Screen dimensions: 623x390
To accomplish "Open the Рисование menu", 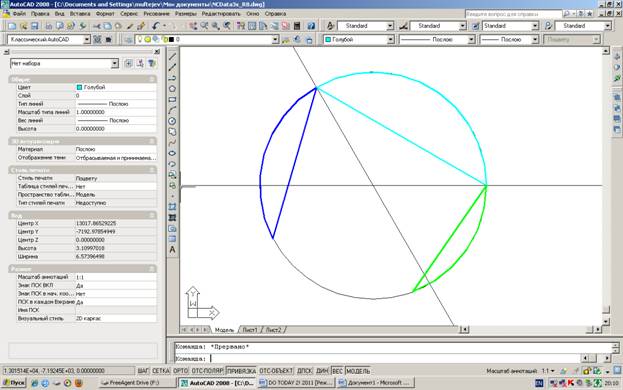I will (x=156, y=14).
